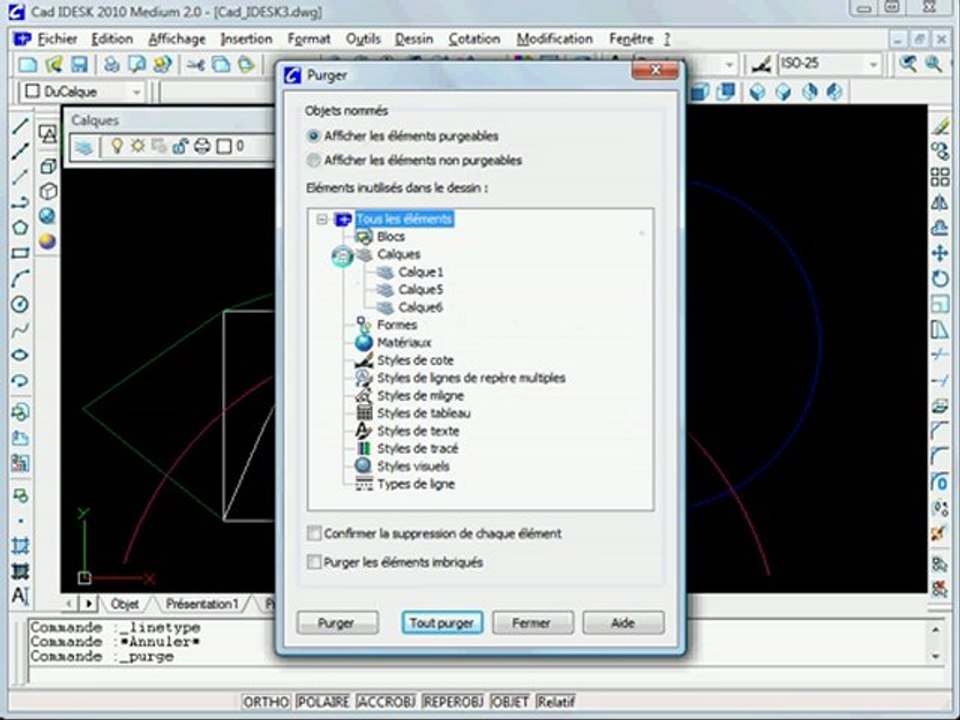Screen dimensions: 960x720
Task: Select the Line tool in left toolbar
Action: tap(20, 127)
